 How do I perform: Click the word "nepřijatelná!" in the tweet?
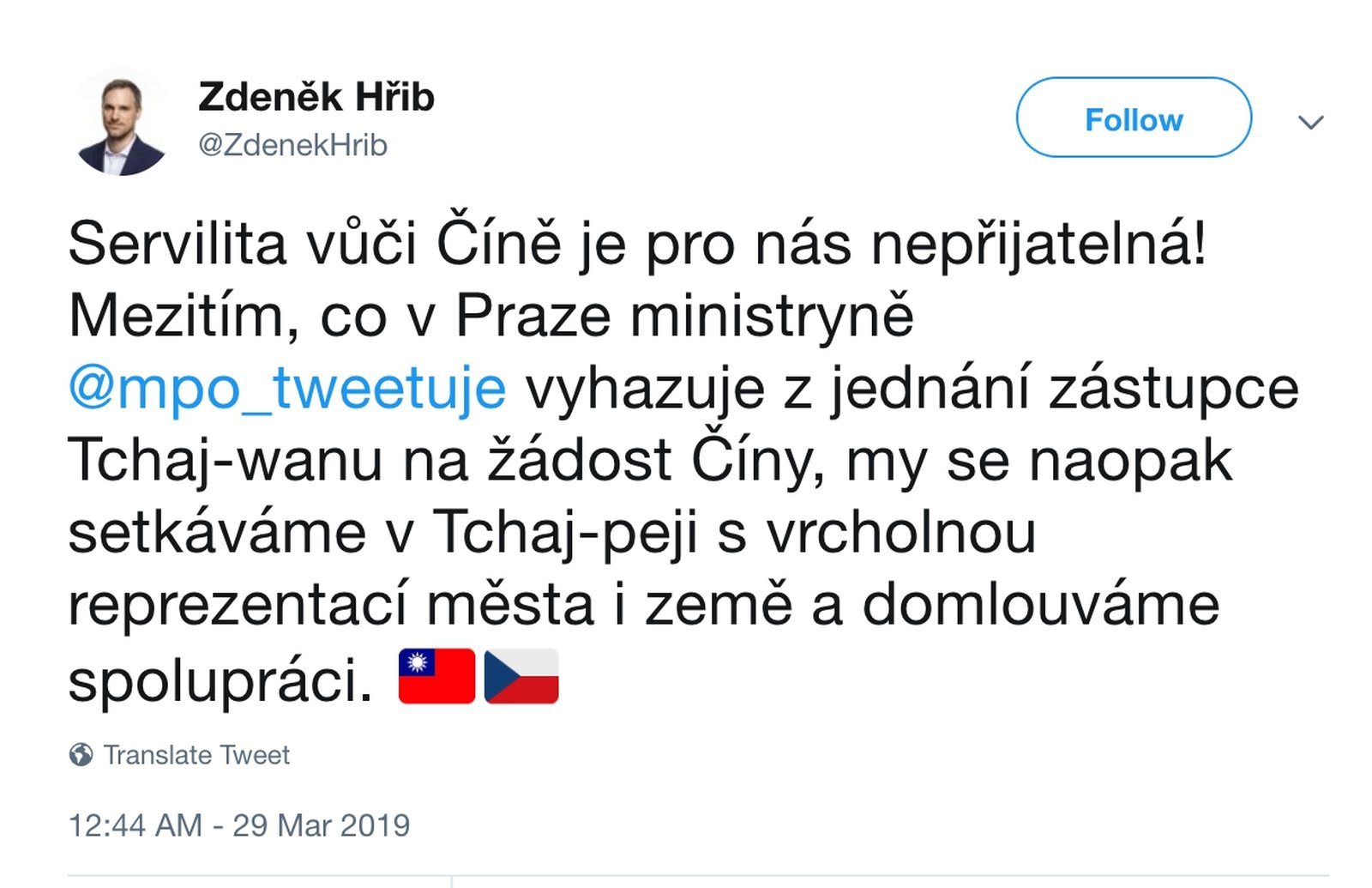point(1038,245)
